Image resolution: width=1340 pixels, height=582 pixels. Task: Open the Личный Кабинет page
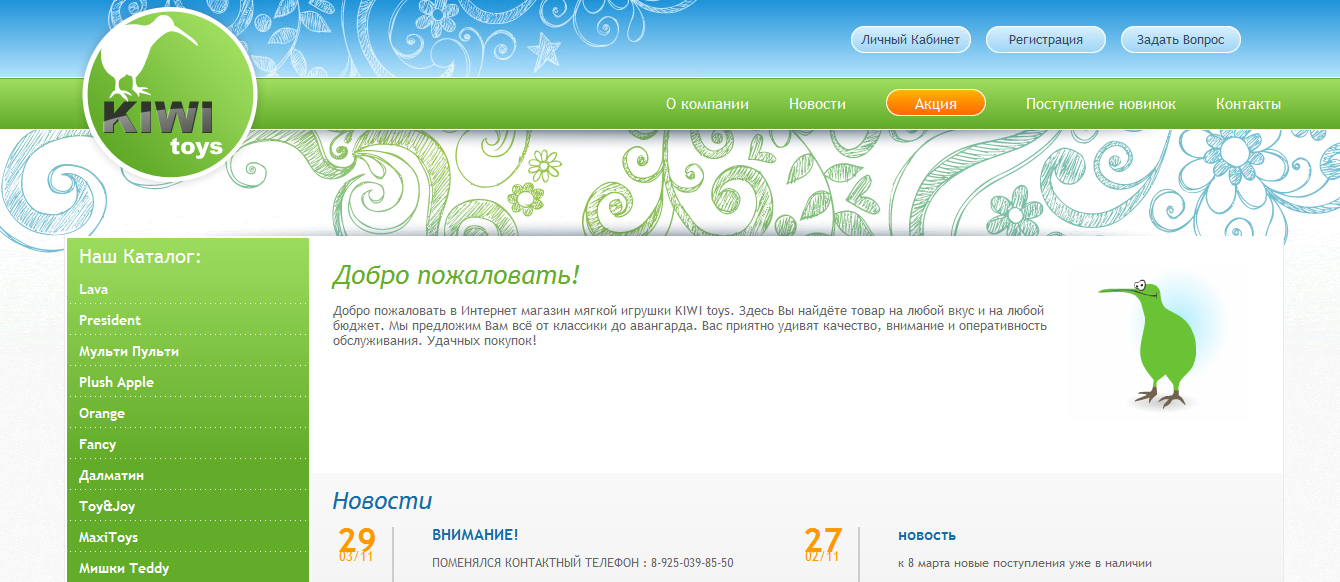(911, 39)
